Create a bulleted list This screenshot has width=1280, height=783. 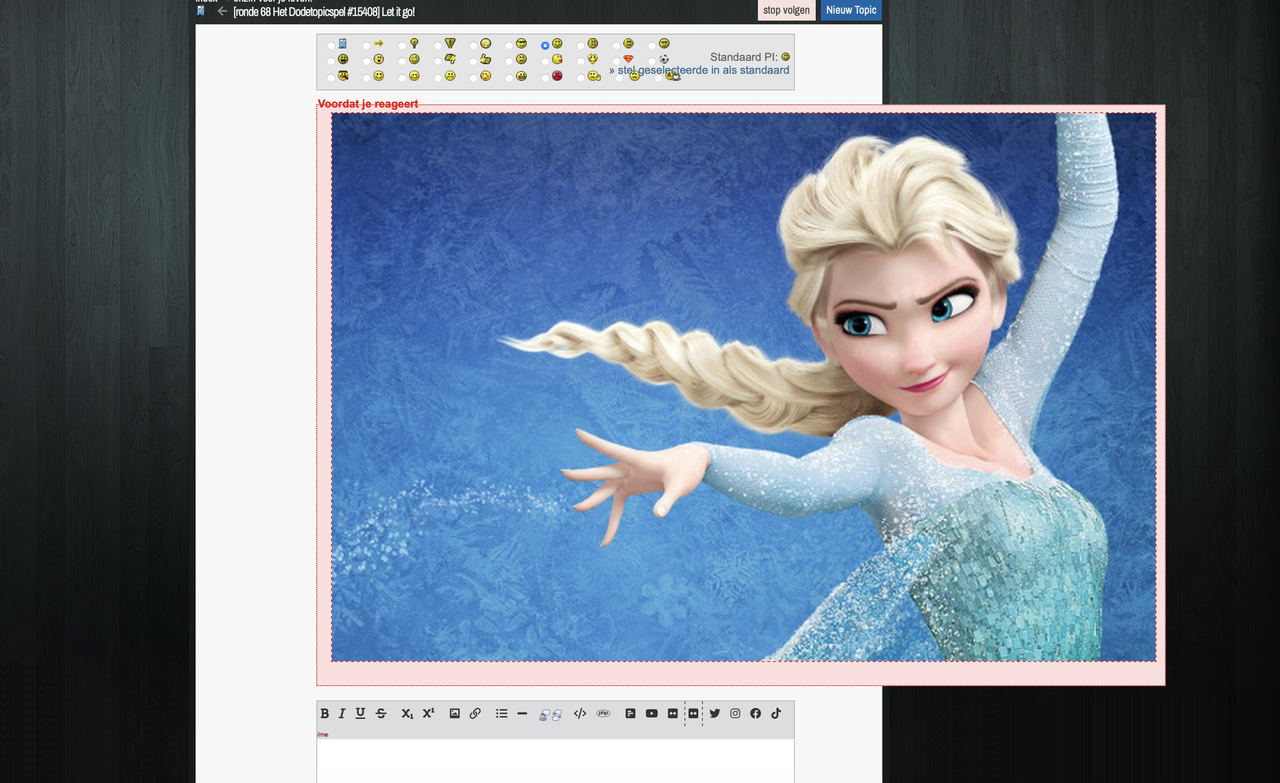502,714
